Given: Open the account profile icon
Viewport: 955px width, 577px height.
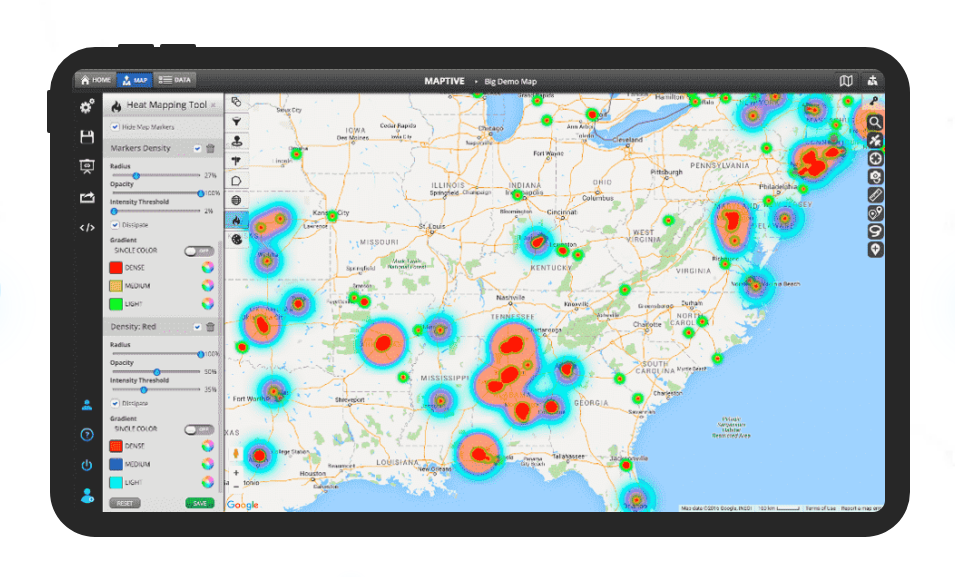Looking at the screenshot, I should click(87, 495).
